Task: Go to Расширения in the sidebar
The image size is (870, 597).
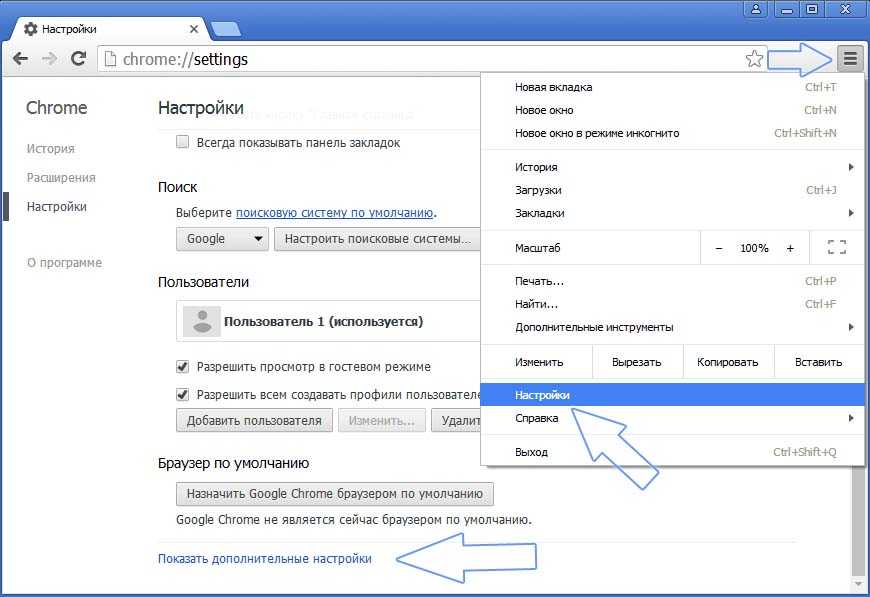Action: pos(61,178)
